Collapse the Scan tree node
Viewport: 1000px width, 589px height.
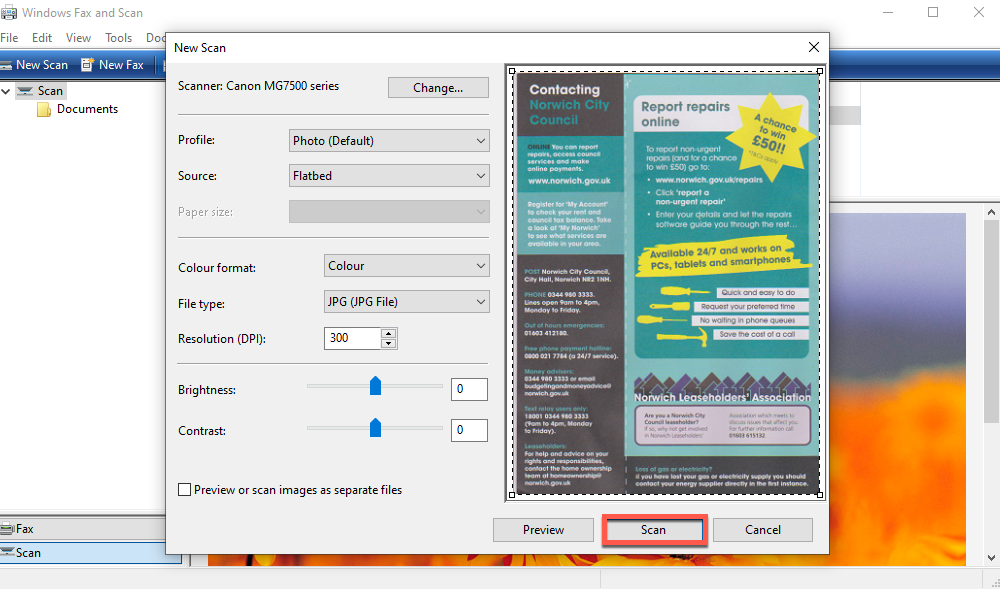(6, 91)
